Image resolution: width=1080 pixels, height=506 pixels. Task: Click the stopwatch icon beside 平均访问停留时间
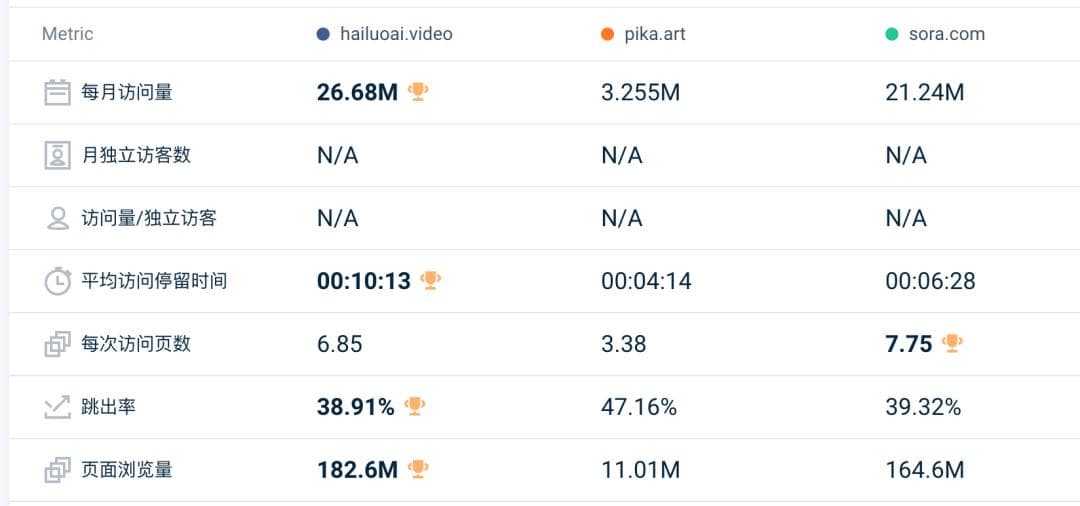57,281
